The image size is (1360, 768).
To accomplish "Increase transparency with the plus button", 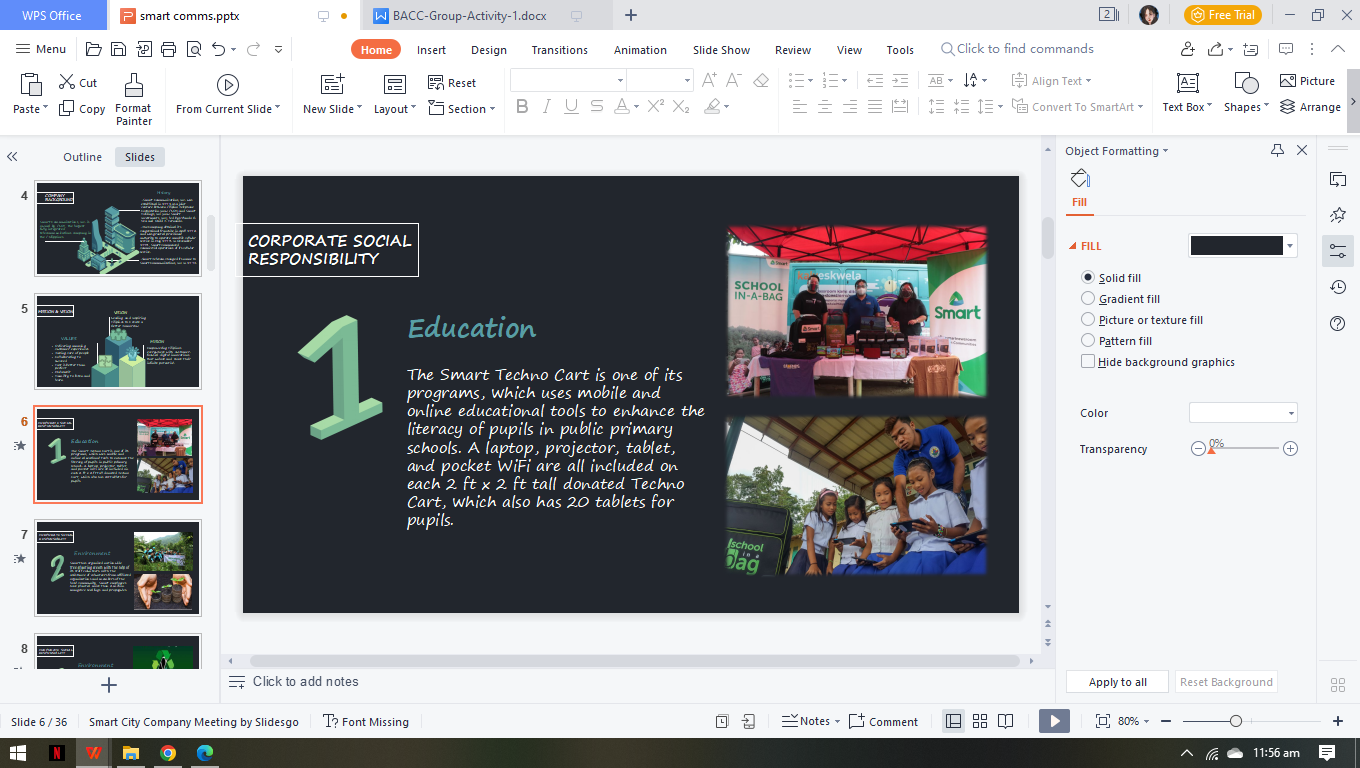I will [1290, 449].
